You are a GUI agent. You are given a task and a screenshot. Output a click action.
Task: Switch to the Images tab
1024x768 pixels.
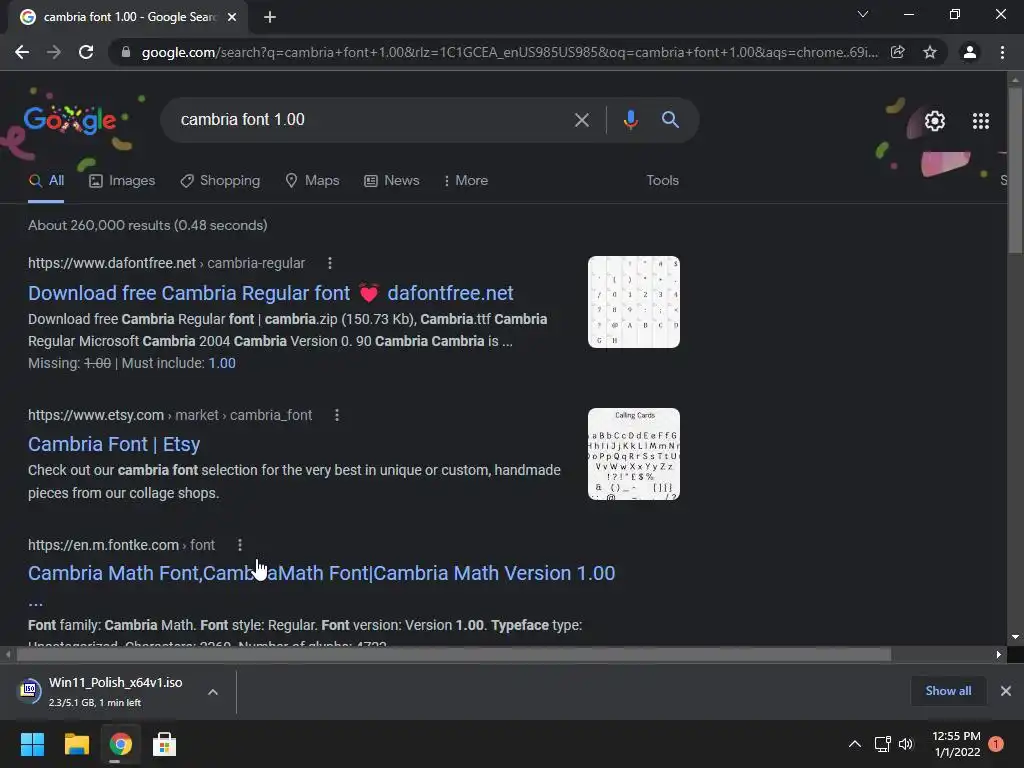click(122, 181)
